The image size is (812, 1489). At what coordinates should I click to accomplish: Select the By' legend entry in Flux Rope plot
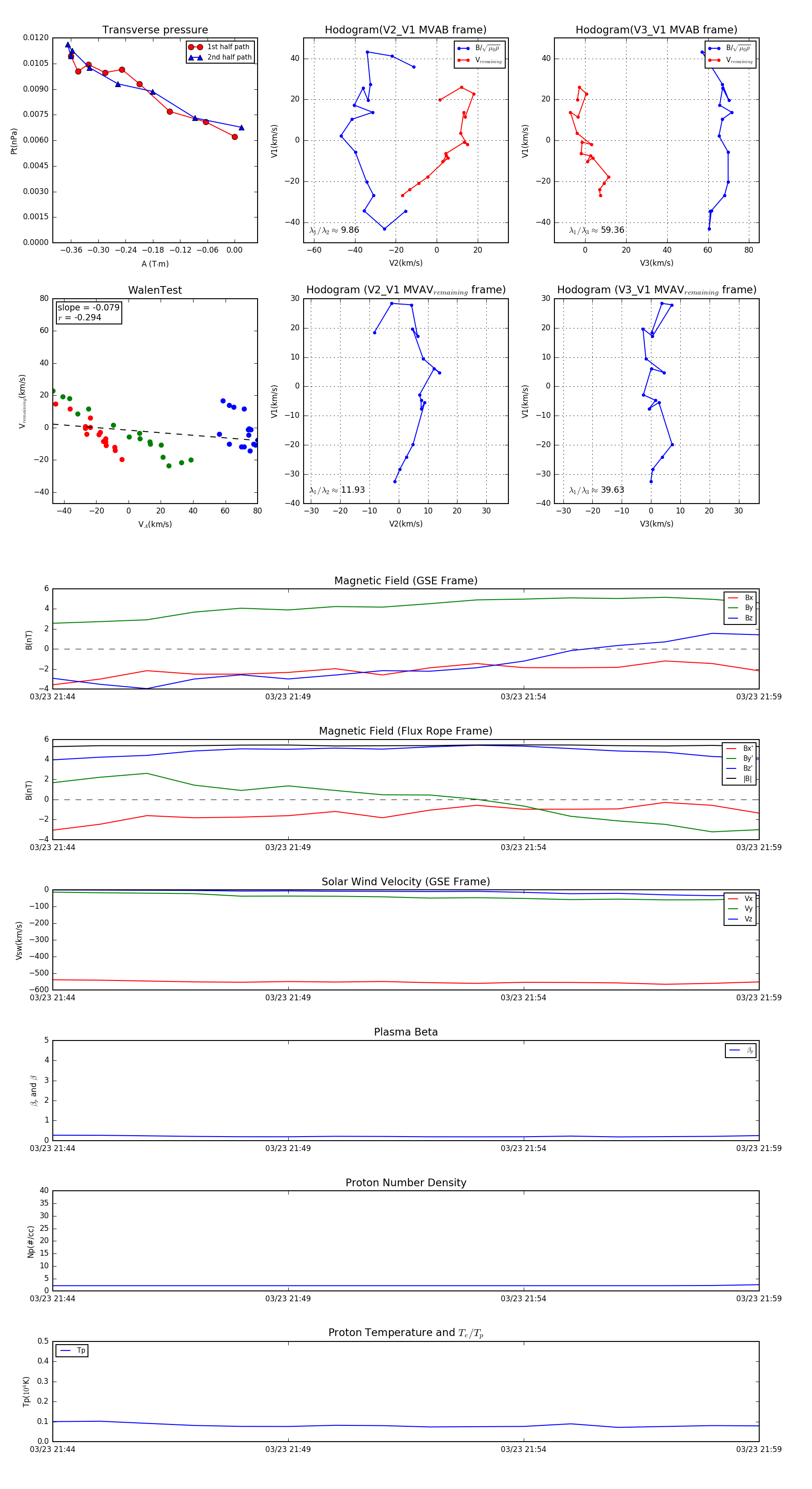[x=740, y=758]
